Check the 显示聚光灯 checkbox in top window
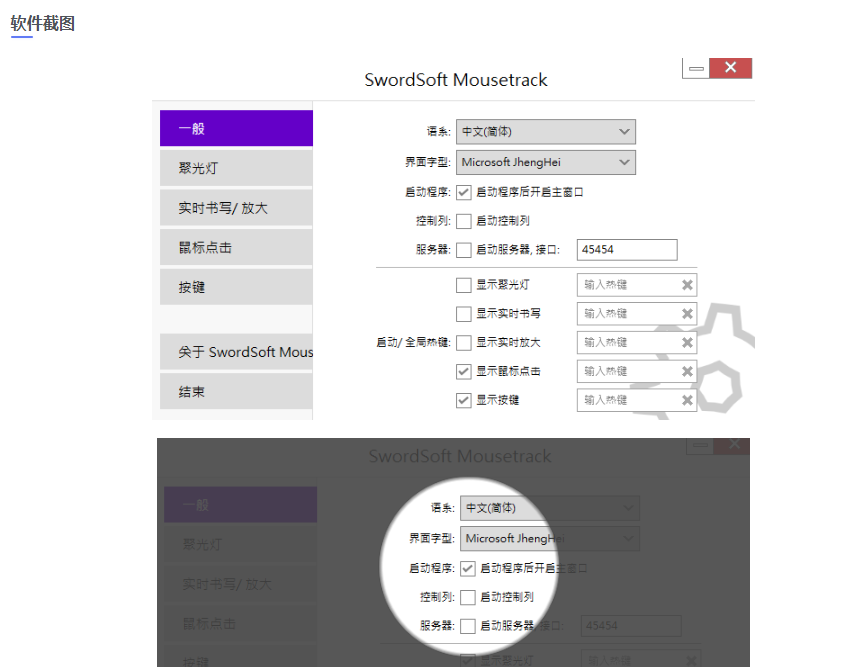Viewport: 849px width, 667px height. [463, 285]
